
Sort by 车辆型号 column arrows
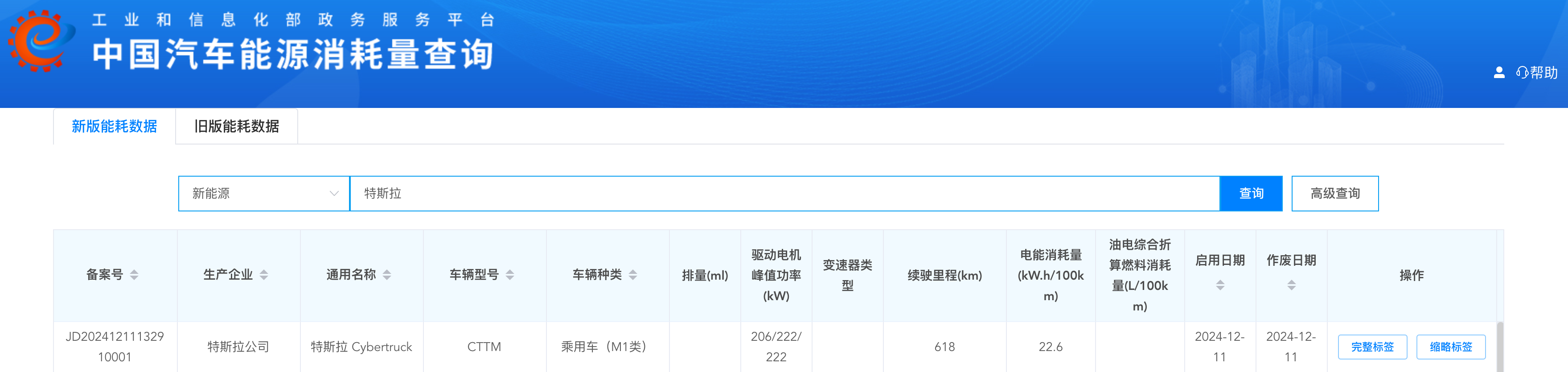pos(509,275)
